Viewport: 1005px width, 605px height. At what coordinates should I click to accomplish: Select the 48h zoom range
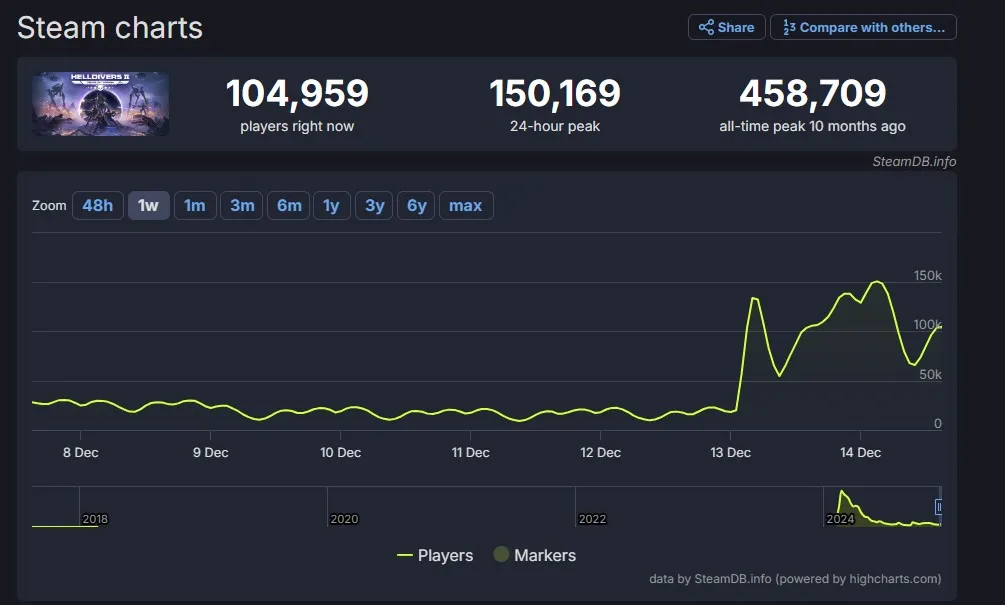97,206
